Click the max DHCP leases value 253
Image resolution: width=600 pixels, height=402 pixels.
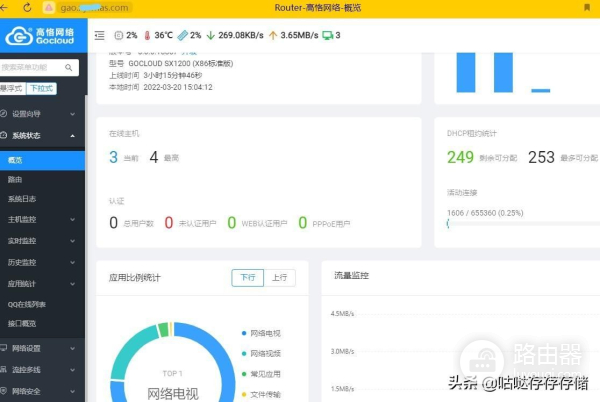point(541,157)
